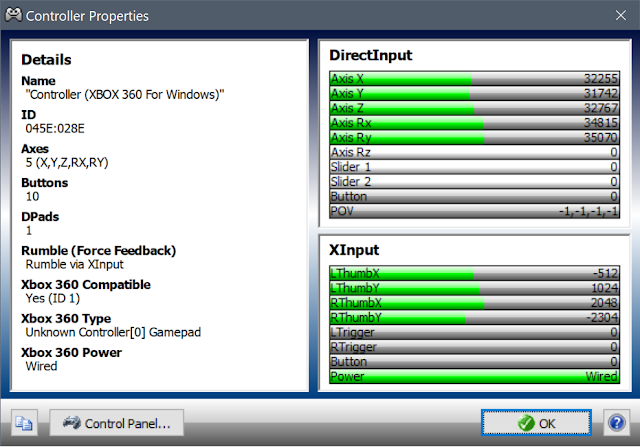Click the Axis Rz row
The image size is (640, 447).
pos(474,152)
